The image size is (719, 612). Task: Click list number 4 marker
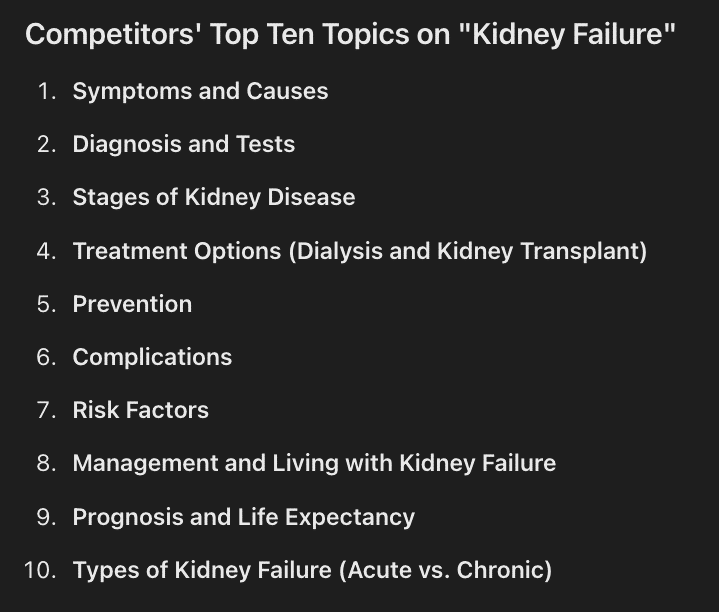point(47,251)
